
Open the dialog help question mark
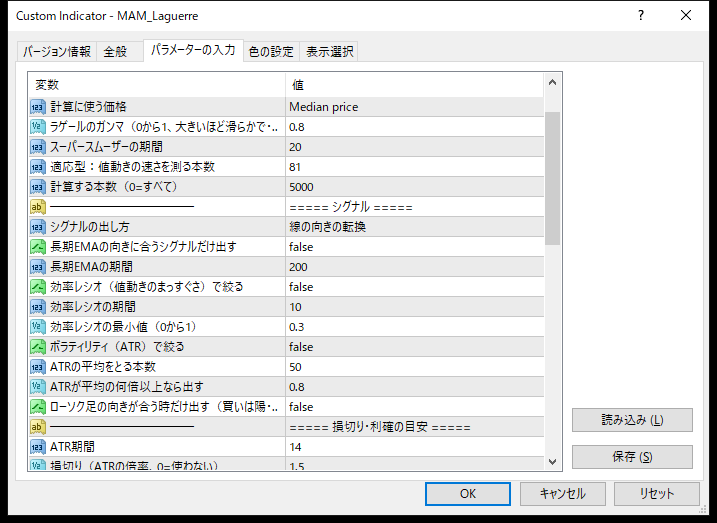point(641,16)
